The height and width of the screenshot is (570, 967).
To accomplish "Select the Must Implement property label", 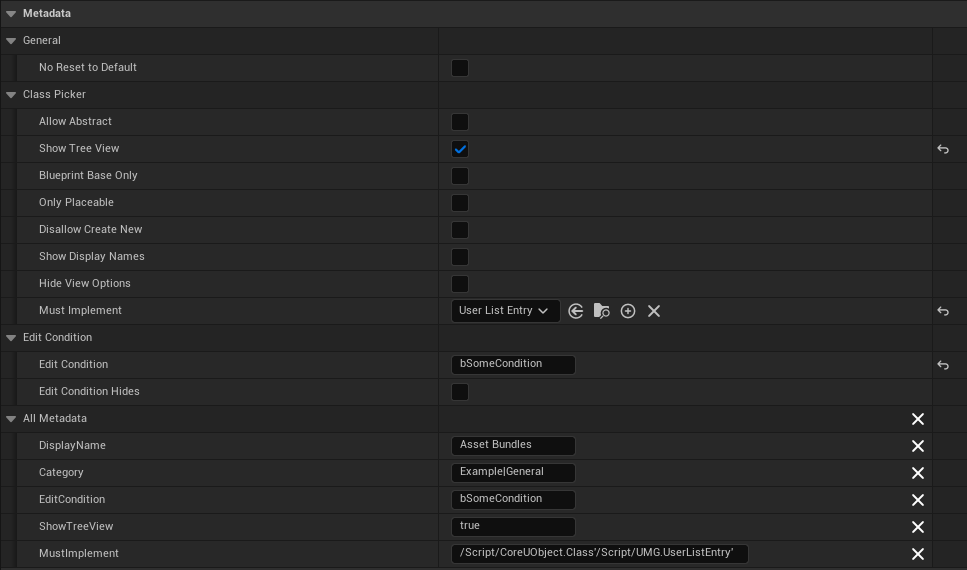I will (x=80, y=310).
